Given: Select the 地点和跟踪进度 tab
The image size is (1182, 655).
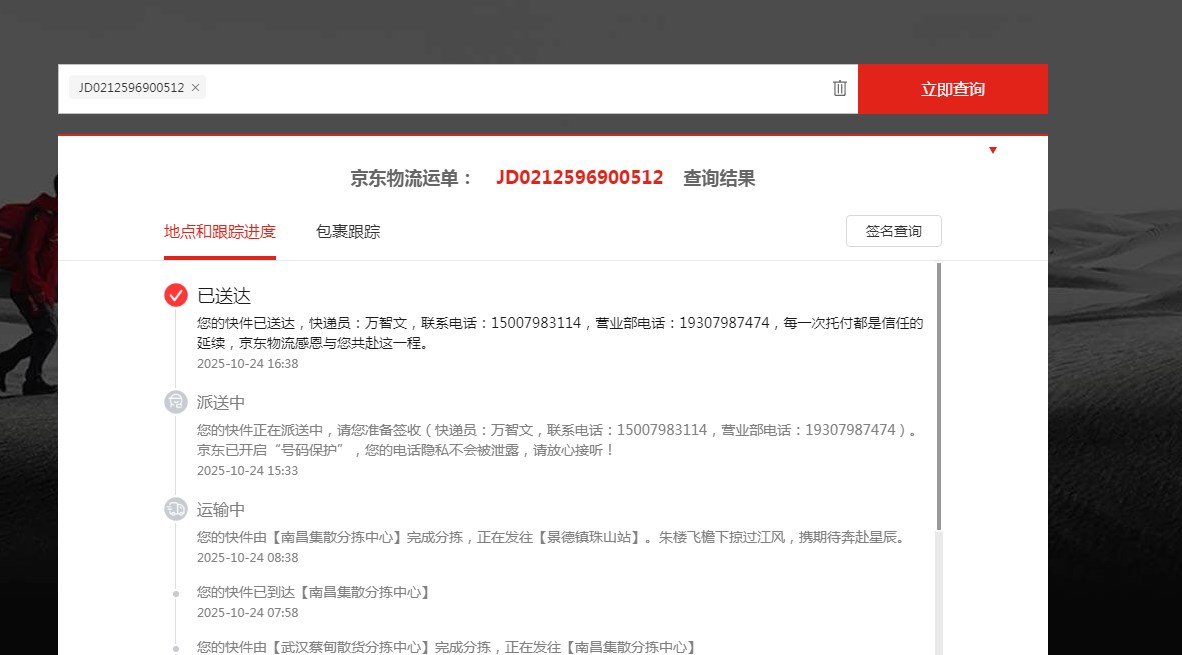Looking at the screenshot, I should tap(220, 232).
